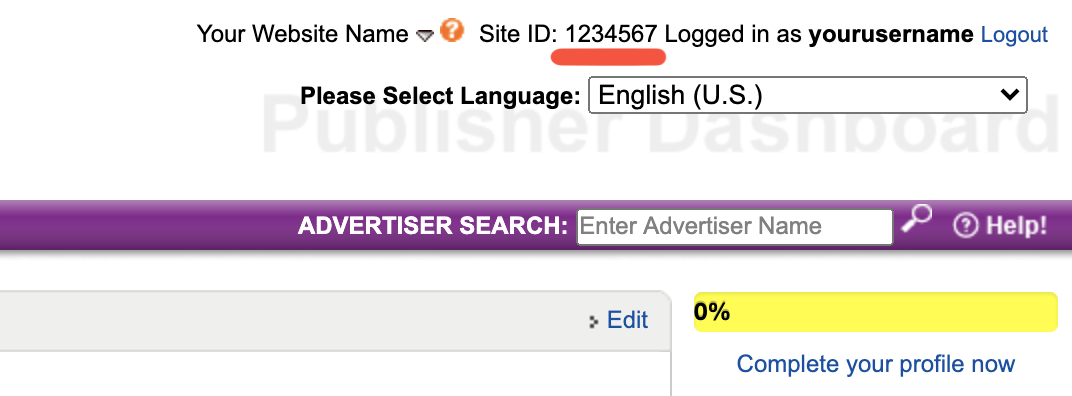Viewport: 1072px width, 396px height.
Task: Click the Your Website Name text
Action: pos(302,34)
